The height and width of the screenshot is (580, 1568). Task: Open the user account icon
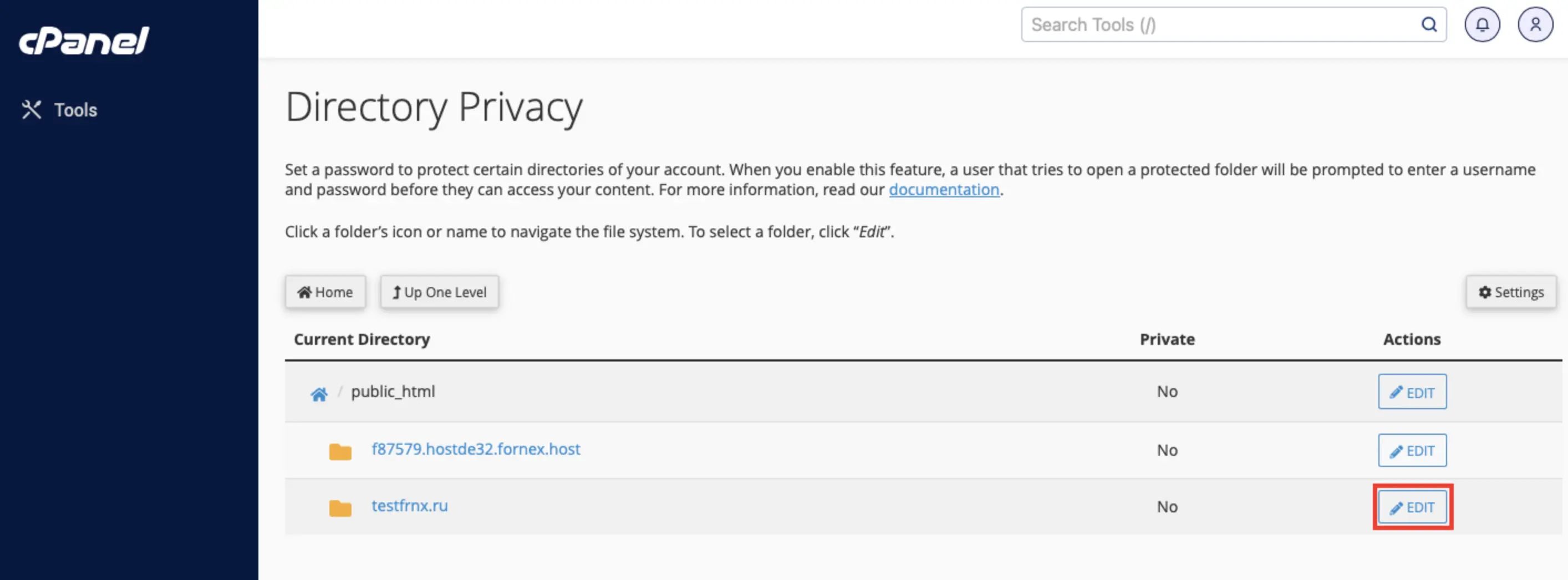[1535, 25]
